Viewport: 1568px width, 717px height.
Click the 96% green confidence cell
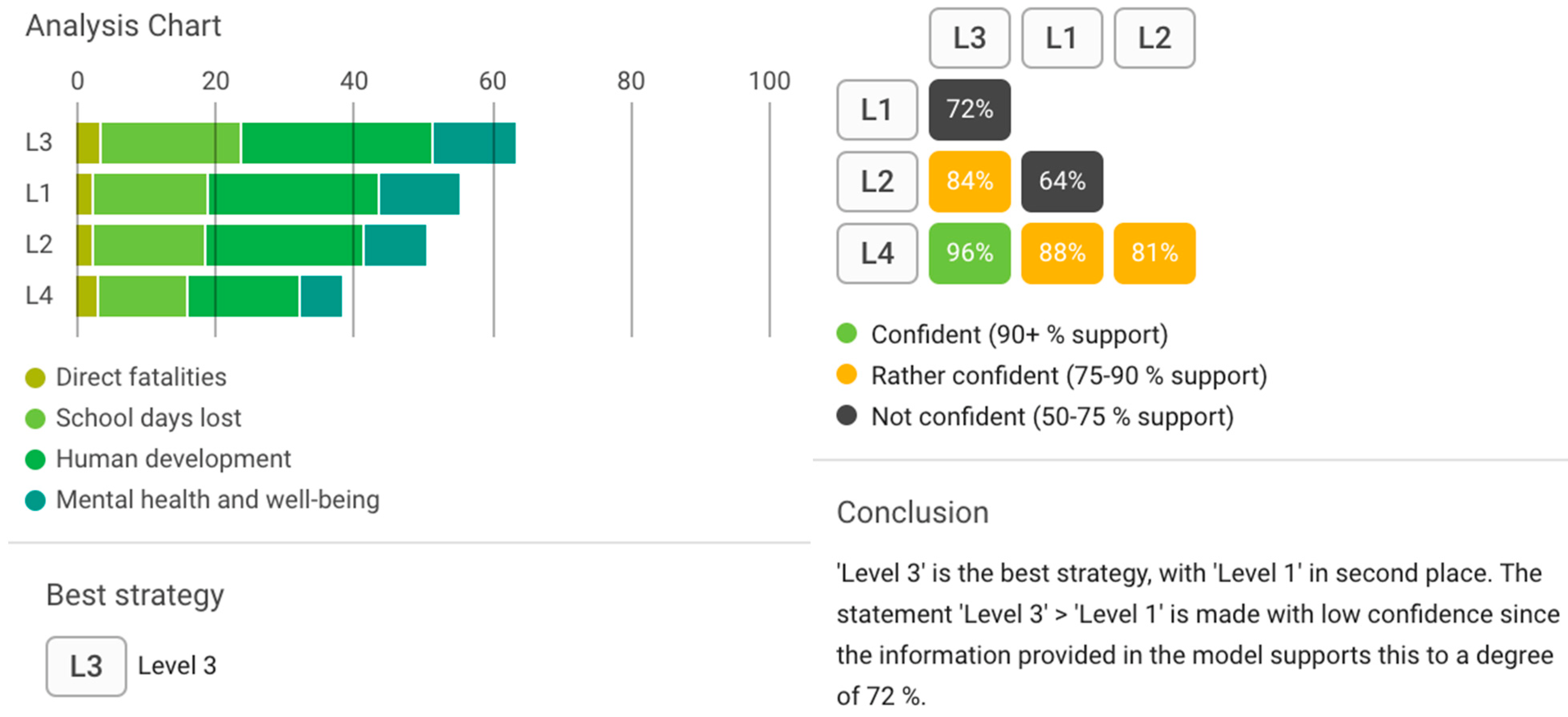click(969, 253)
